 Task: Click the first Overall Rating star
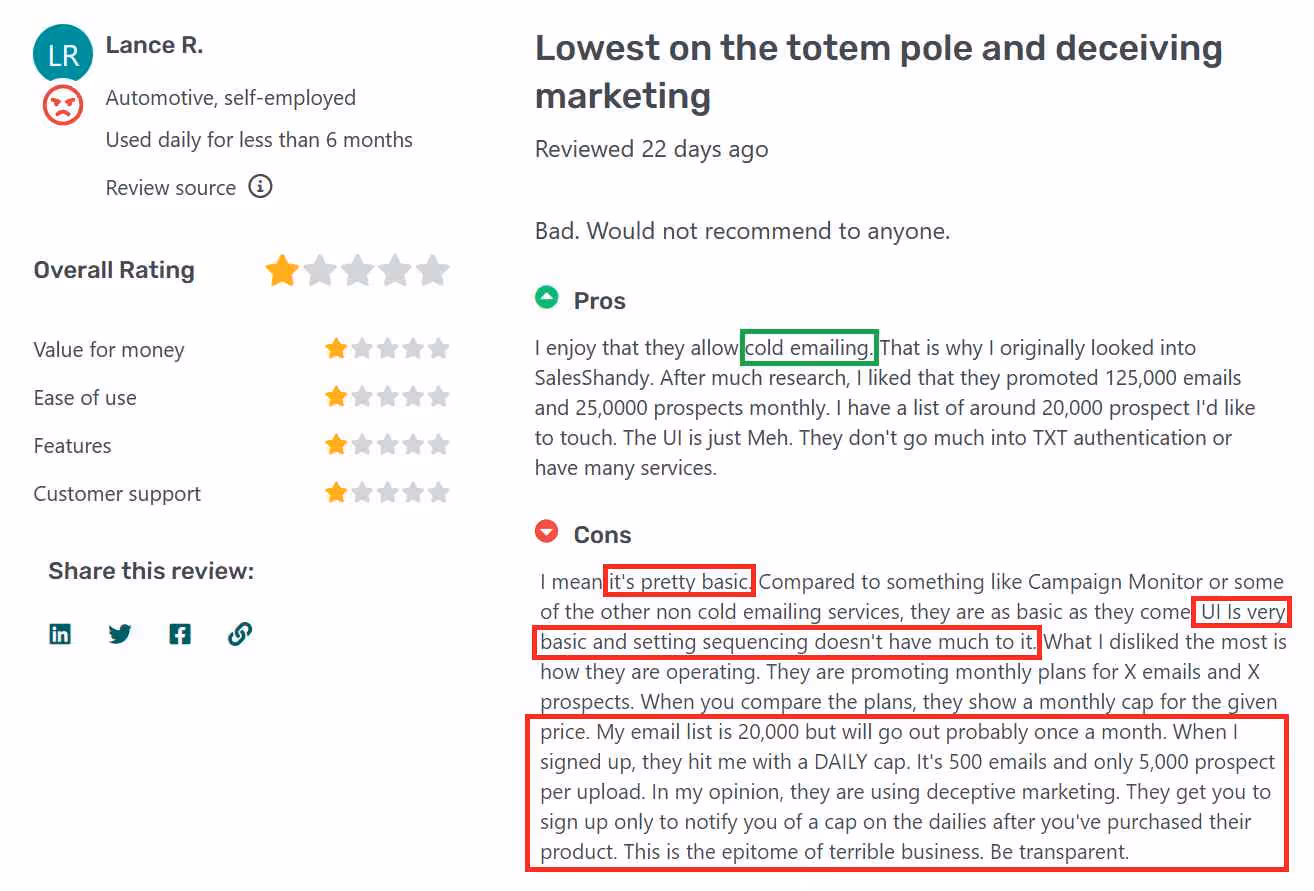281,269
